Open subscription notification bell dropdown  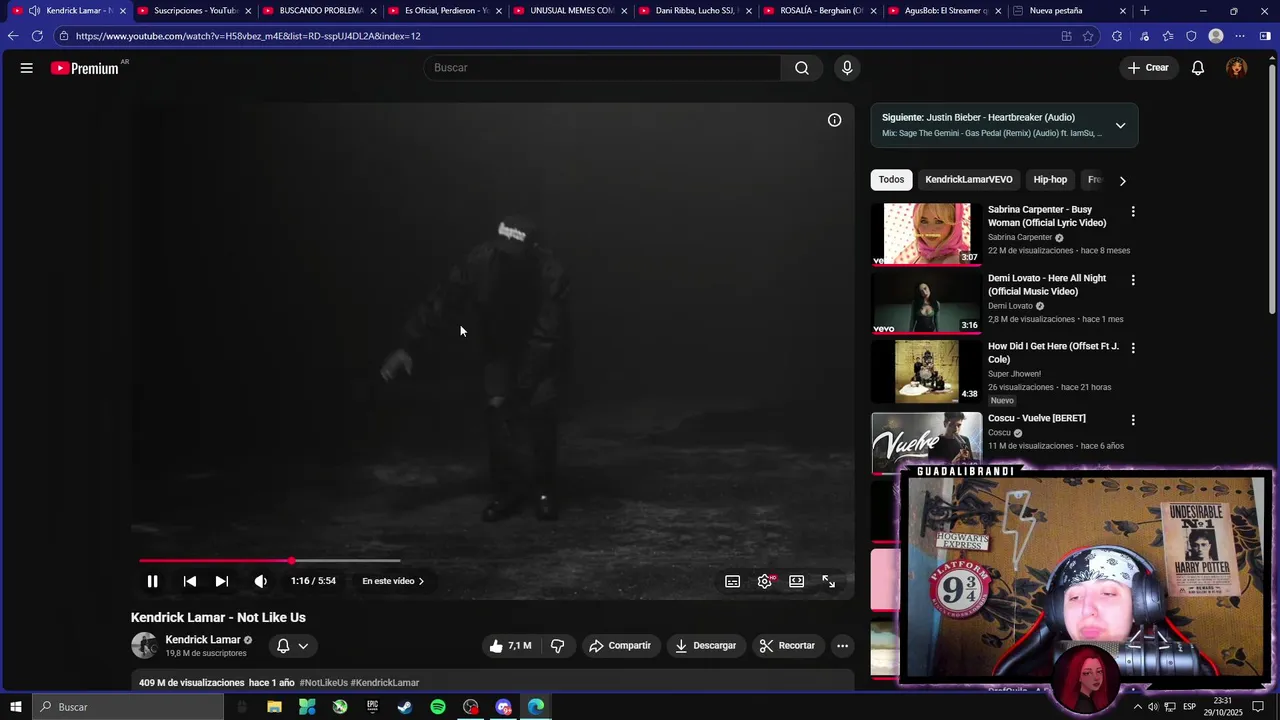293,646
